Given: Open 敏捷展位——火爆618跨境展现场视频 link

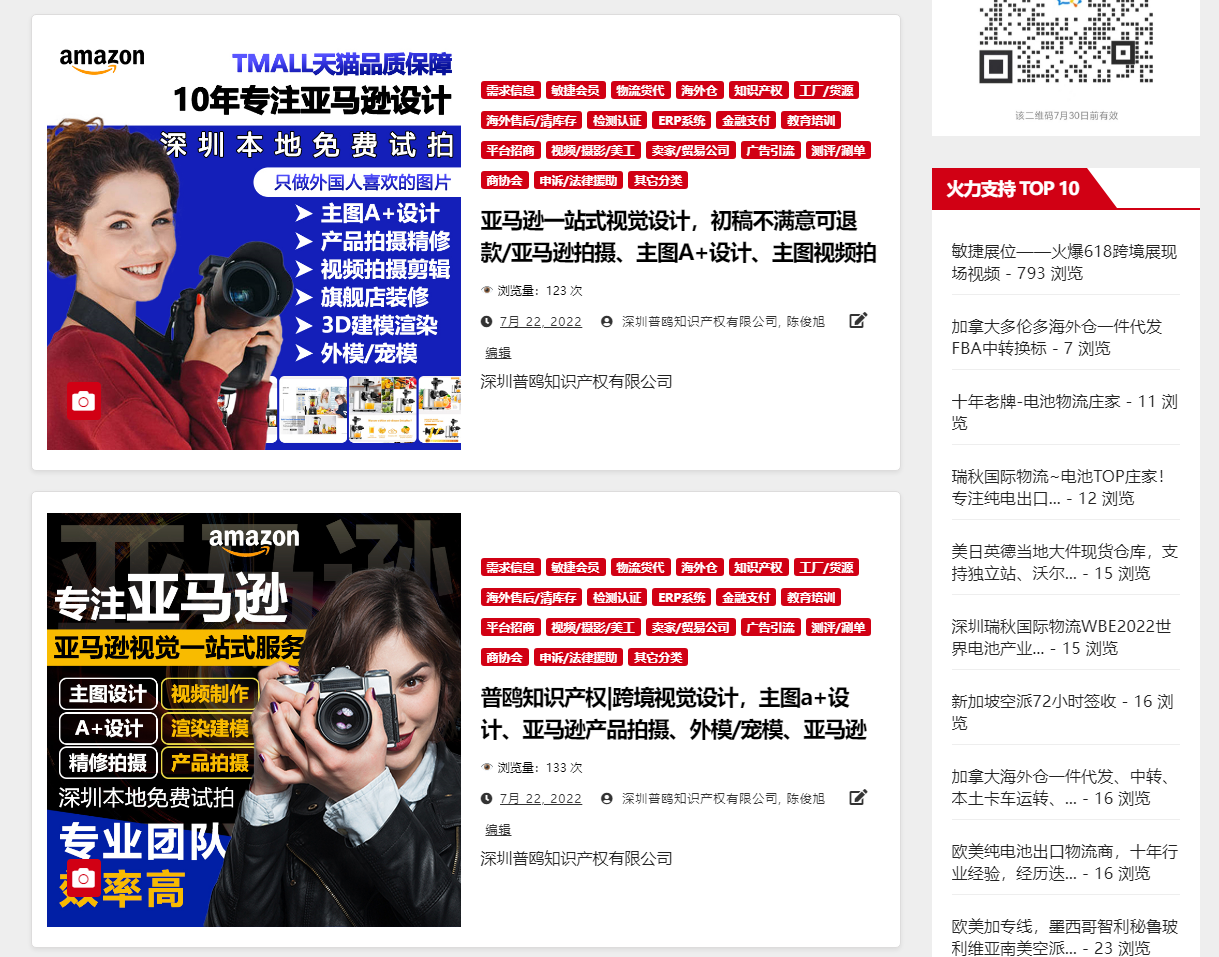Looking at the screenshot, I should [x=1065, y=262].
